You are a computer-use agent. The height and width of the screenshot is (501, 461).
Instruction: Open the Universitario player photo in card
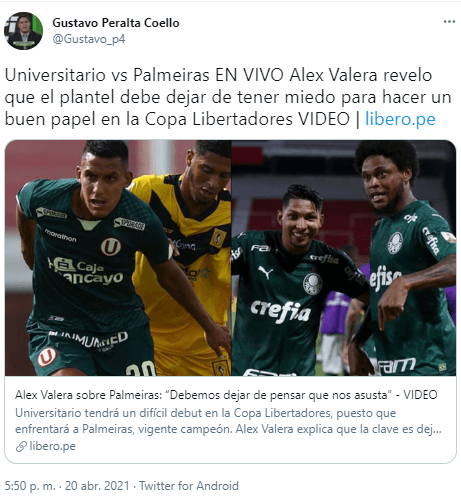coord(118,258)
